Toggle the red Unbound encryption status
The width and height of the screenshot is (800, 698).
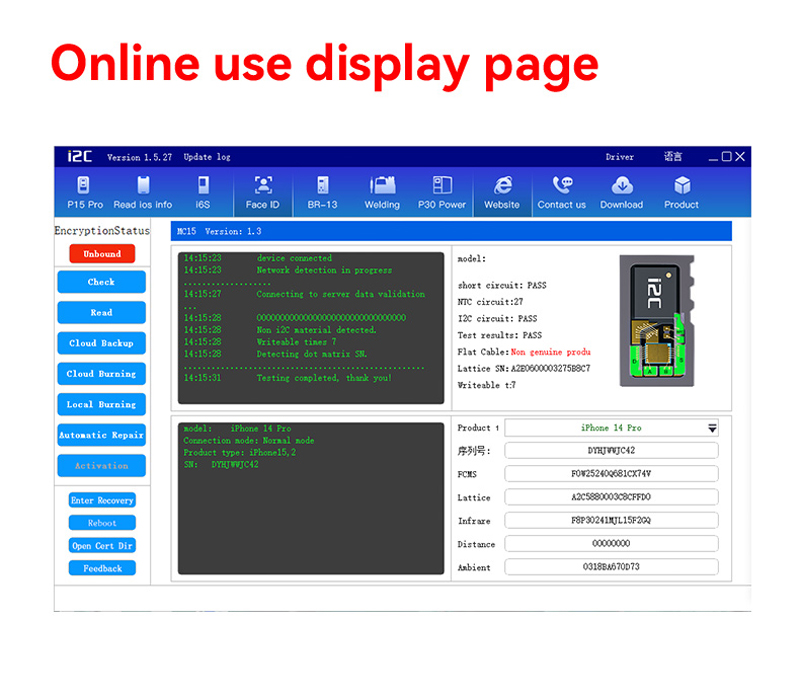[x=102, y=254]
